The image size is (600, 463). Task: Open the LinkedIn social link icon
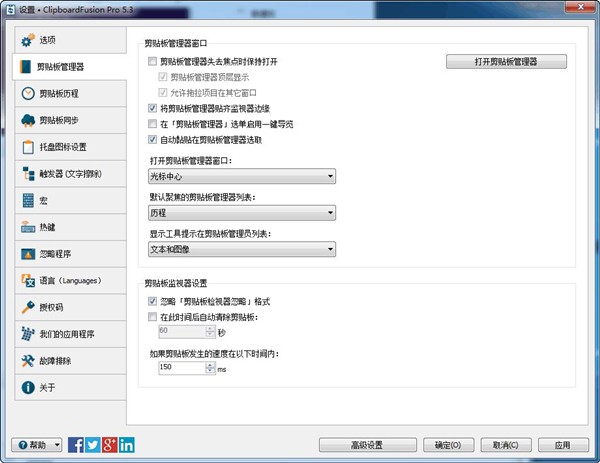click(126, 445)
